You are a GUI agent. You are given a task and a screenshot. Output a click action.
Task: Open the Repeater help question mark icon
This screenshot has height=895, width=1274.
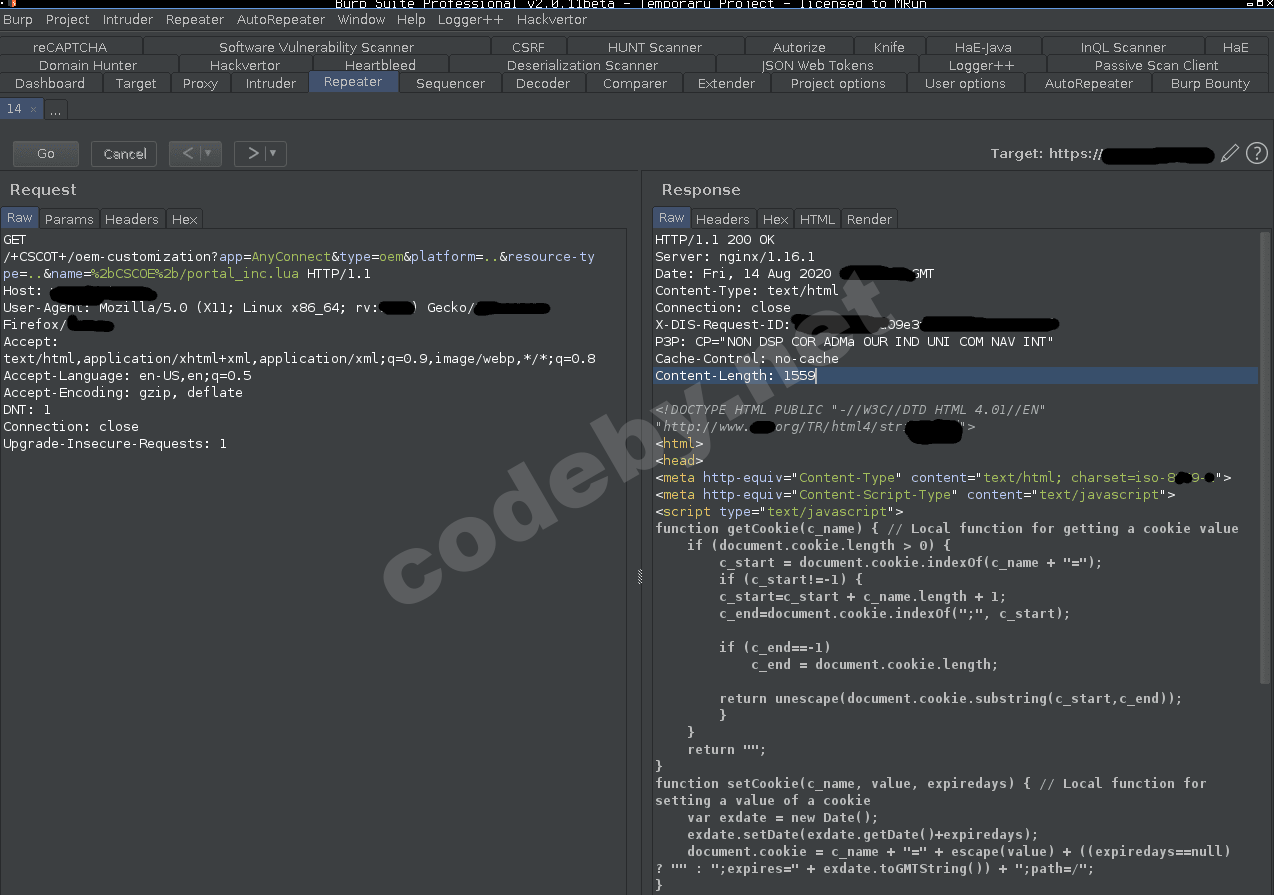pyautogui.click(x=1257, y=153)
